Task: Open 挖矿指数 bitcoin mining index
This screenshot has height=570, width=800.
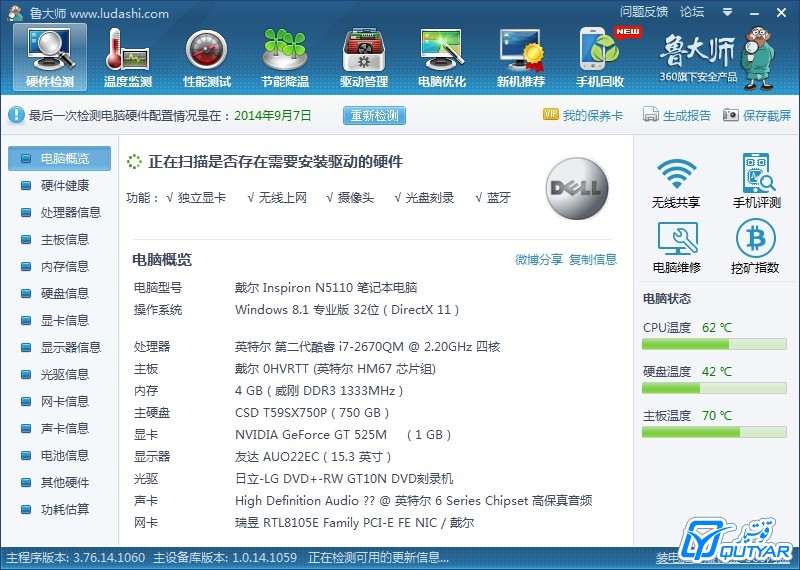Action: click(755, 247)
